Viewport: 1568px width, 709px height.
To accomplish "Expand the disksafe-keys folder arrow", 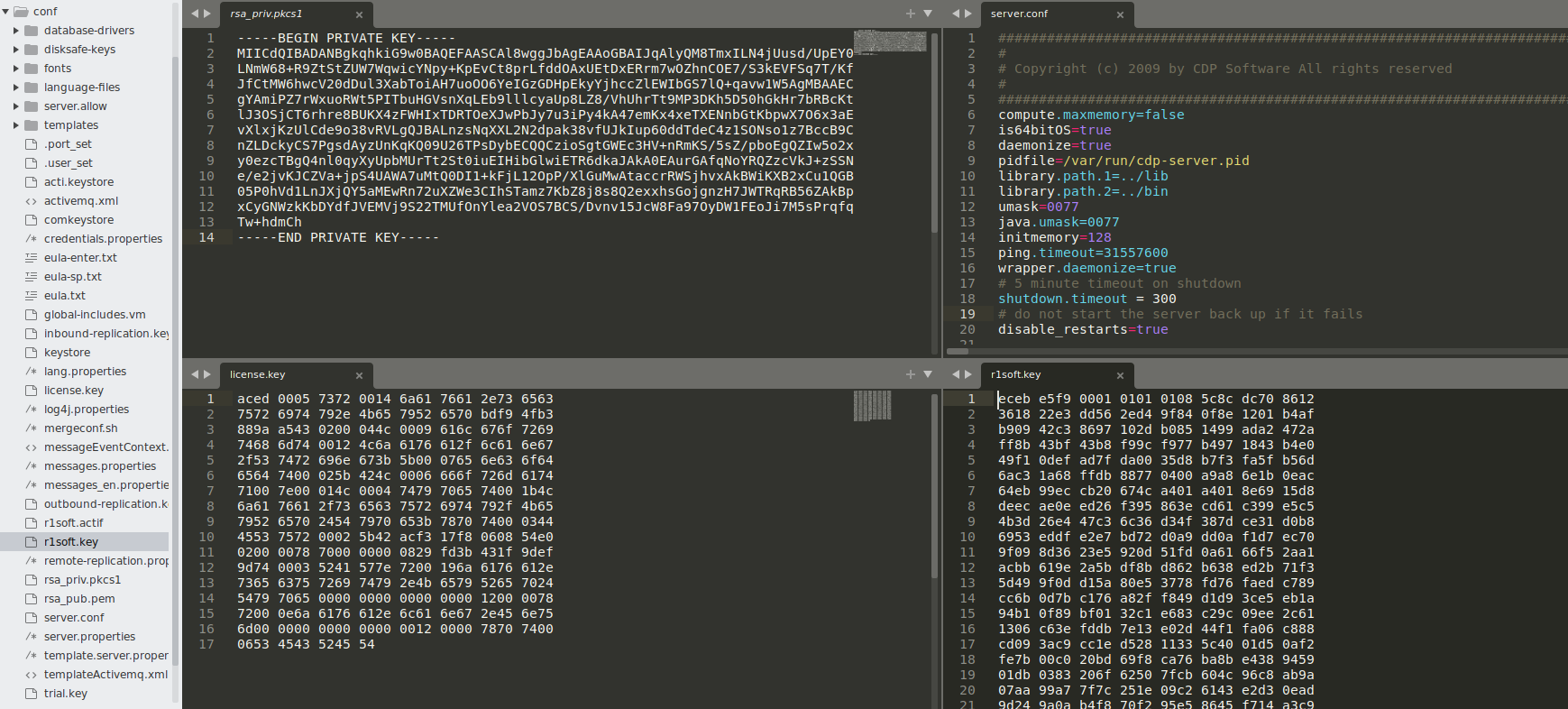I will (x=15, y=50).
